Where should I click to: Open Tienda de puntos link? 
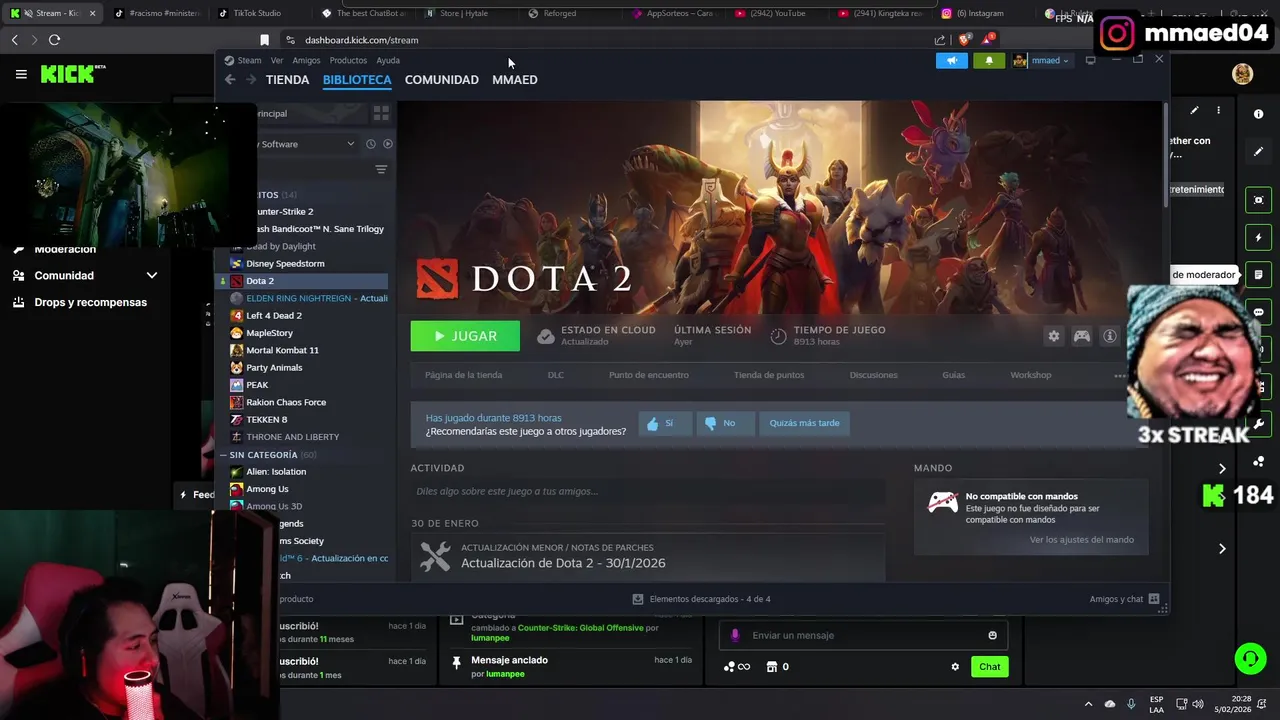[768, 375]
